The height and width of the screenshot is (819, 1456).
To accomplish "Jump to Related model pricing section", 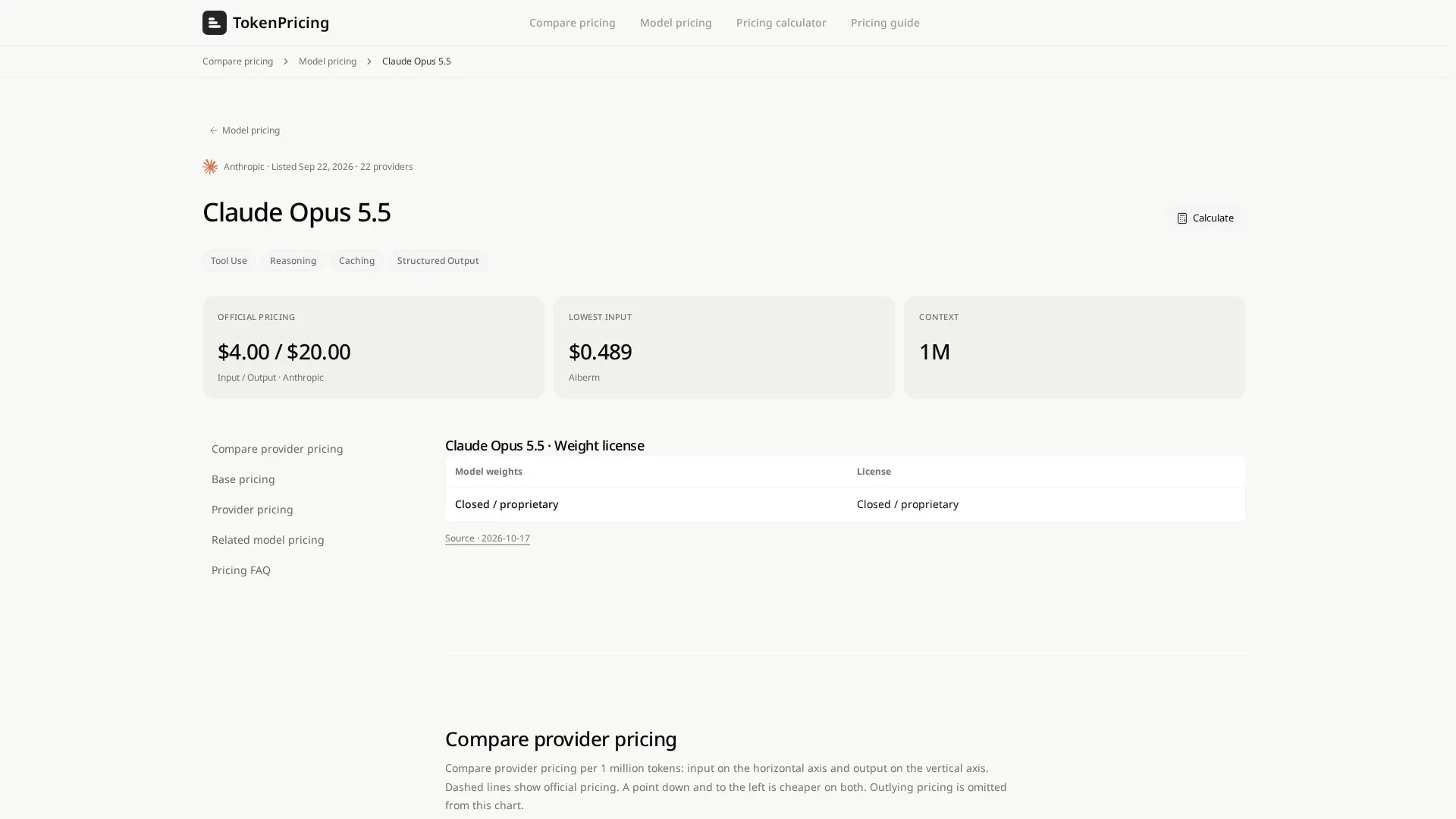I will (267, 540).
